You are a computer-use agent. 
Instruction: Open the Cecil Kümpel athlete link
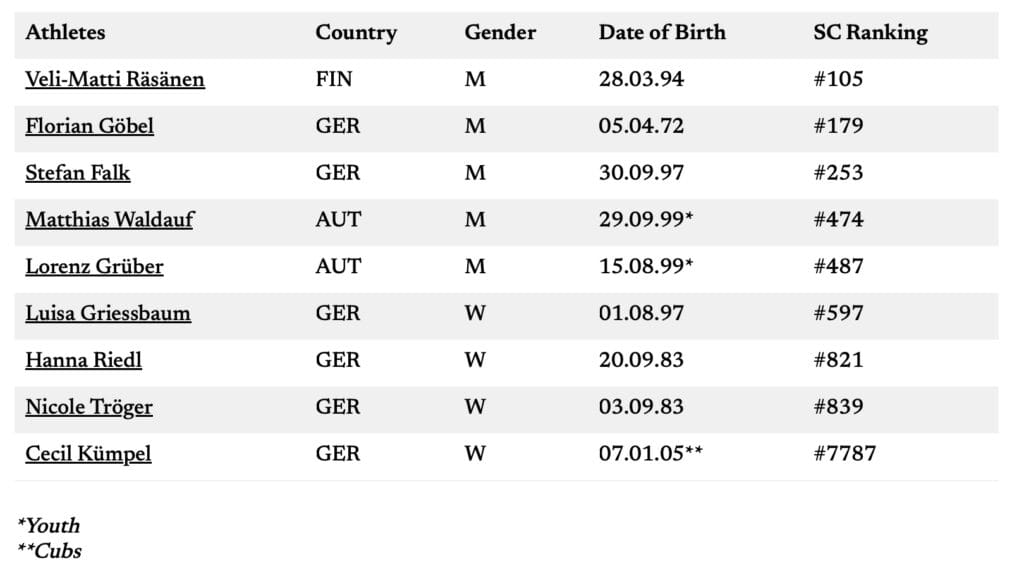(x=88, y=454)
